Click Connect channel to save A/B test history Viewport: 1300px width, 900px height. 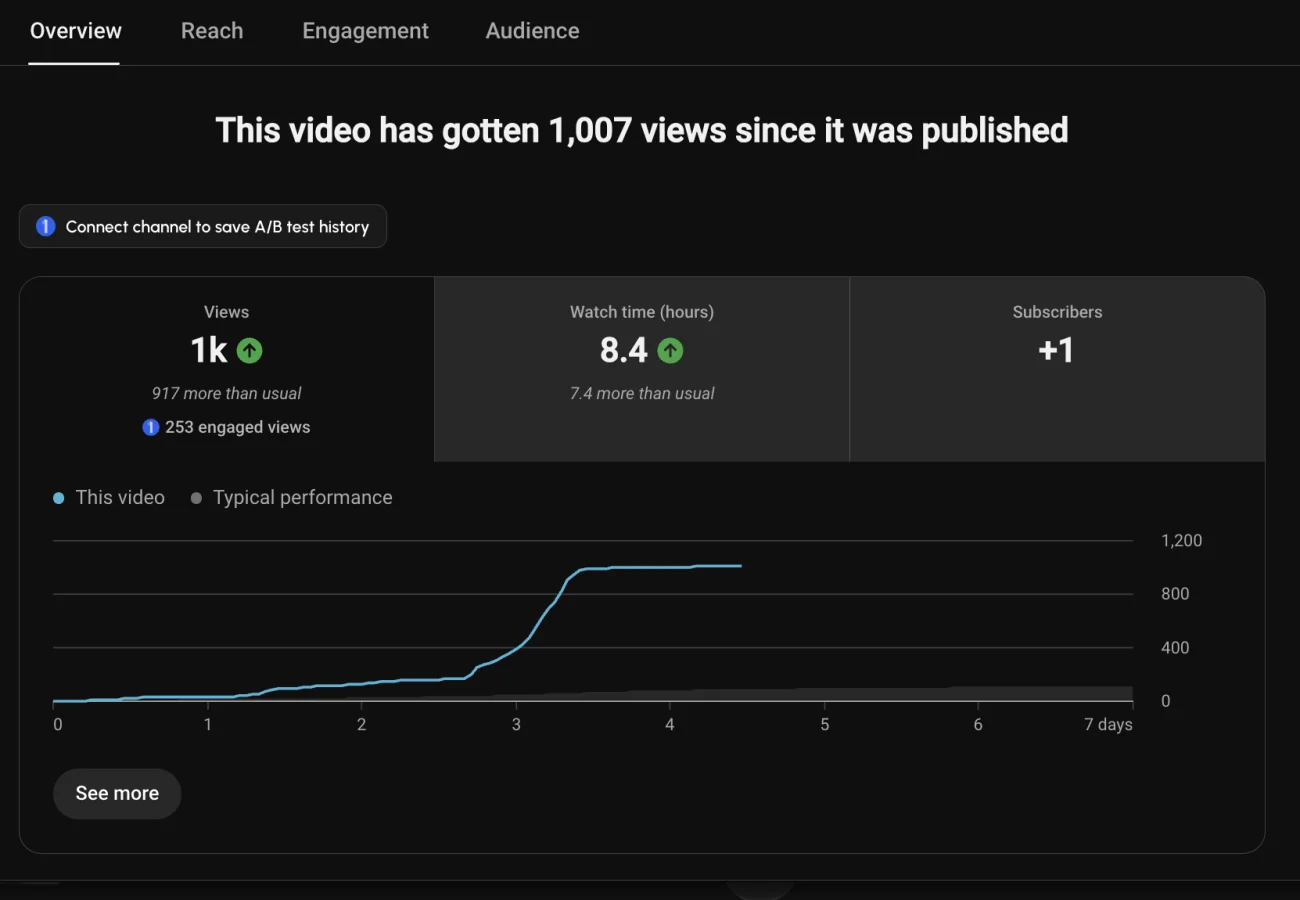203,227
